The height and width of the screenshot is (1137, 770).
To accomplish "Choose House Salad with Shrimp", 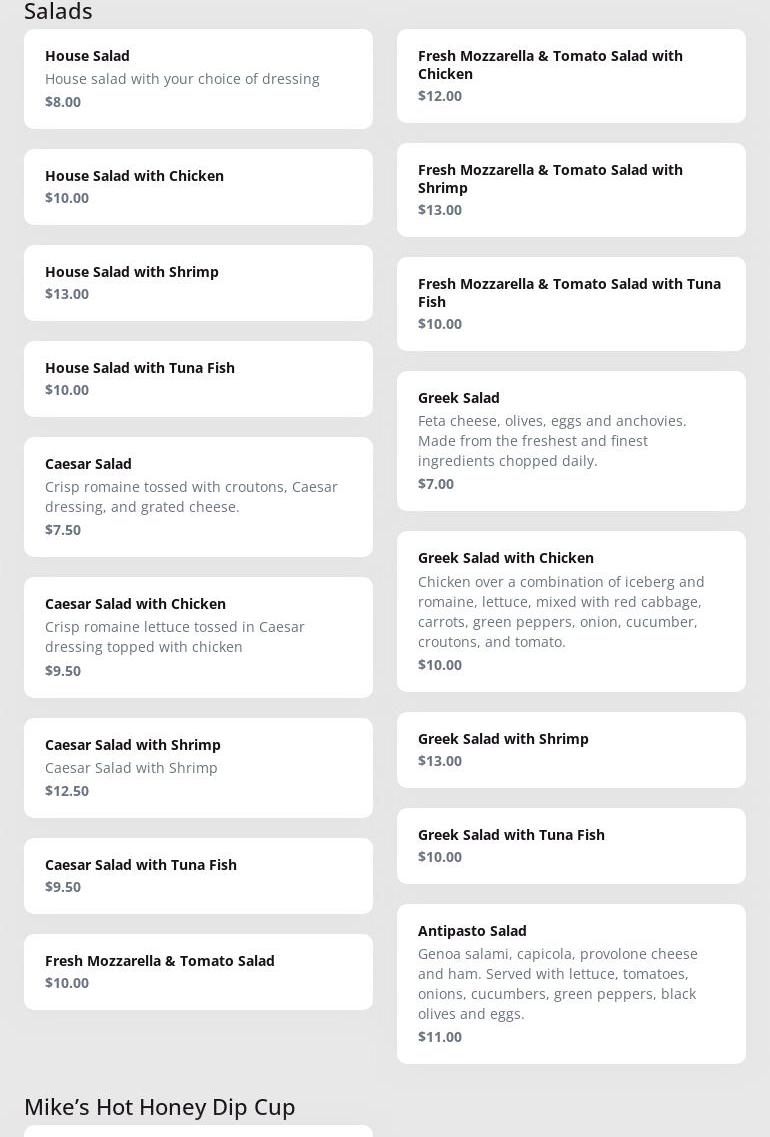I will (198, 282).
